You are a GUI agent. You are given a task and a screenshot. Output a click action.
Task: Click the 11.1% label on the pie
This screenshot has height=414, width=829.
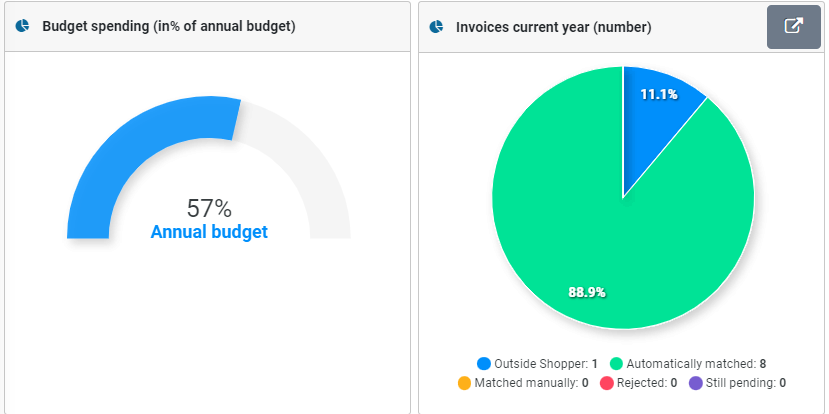658,94
